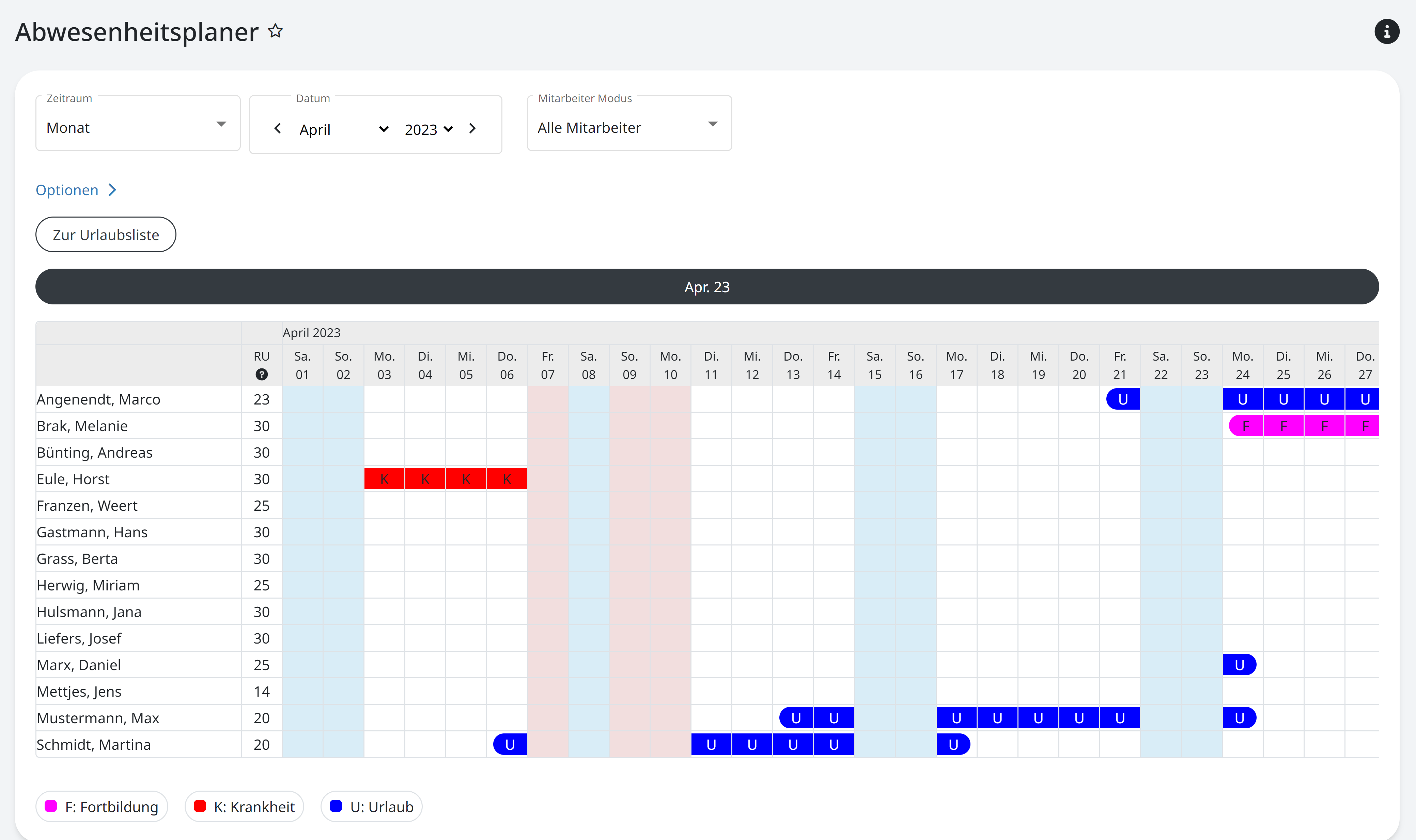Open the 2023 year dropdown

[x=429, y=130]
